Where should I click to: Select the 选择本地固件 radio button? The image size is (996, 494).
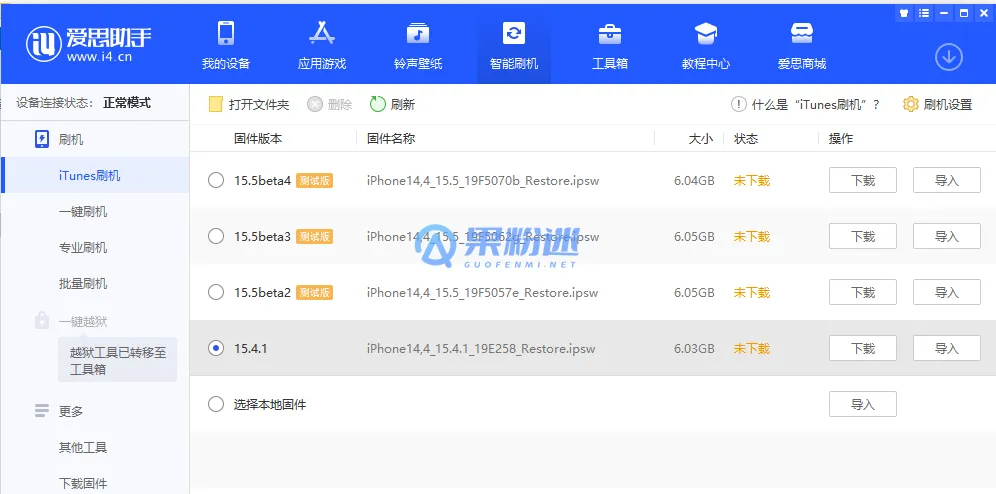coord(216,404)
